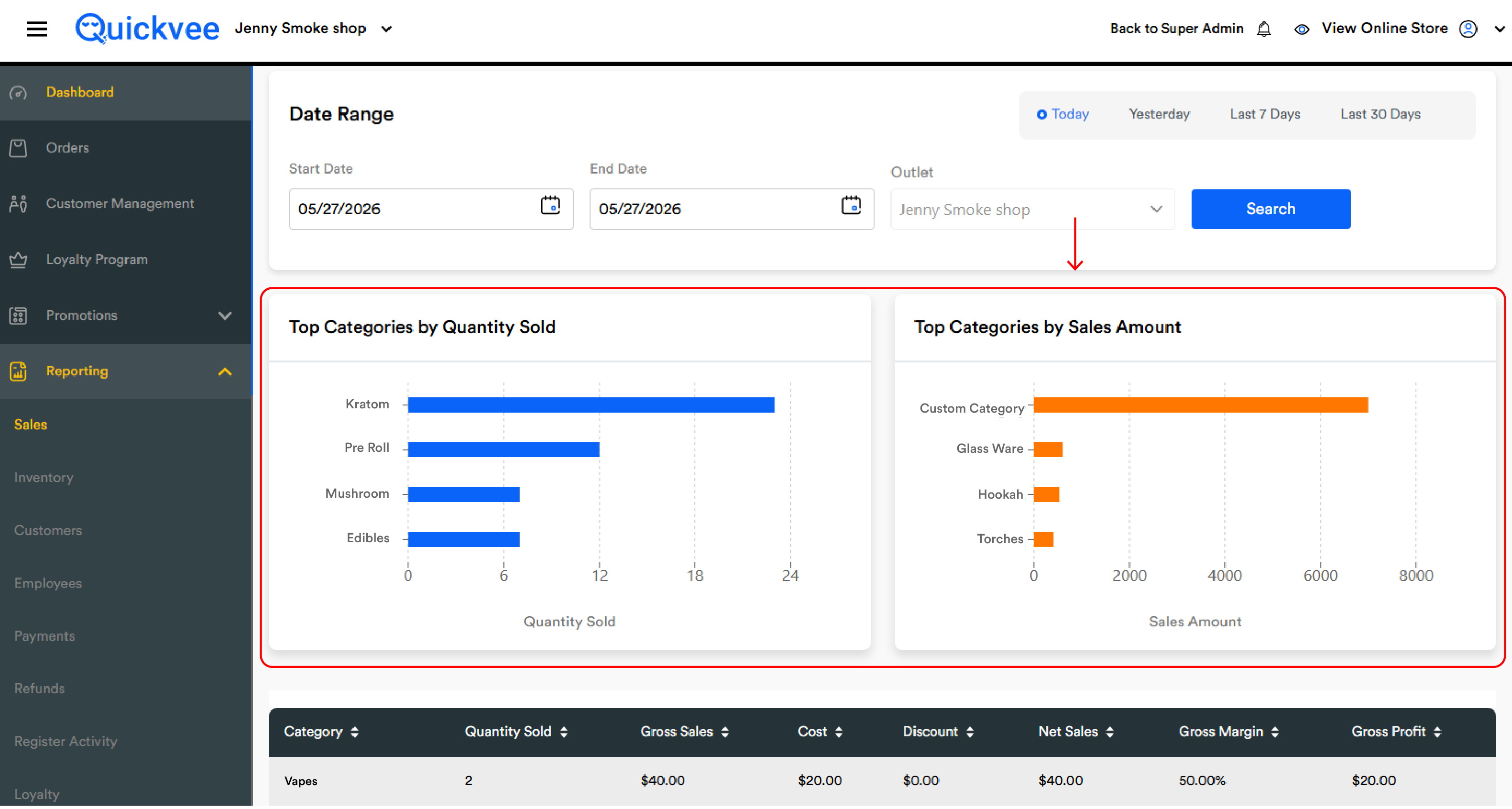Screen dimensions: 1512x809
Task: Open the Outlet dropdown
Action: pos(1032,209)
